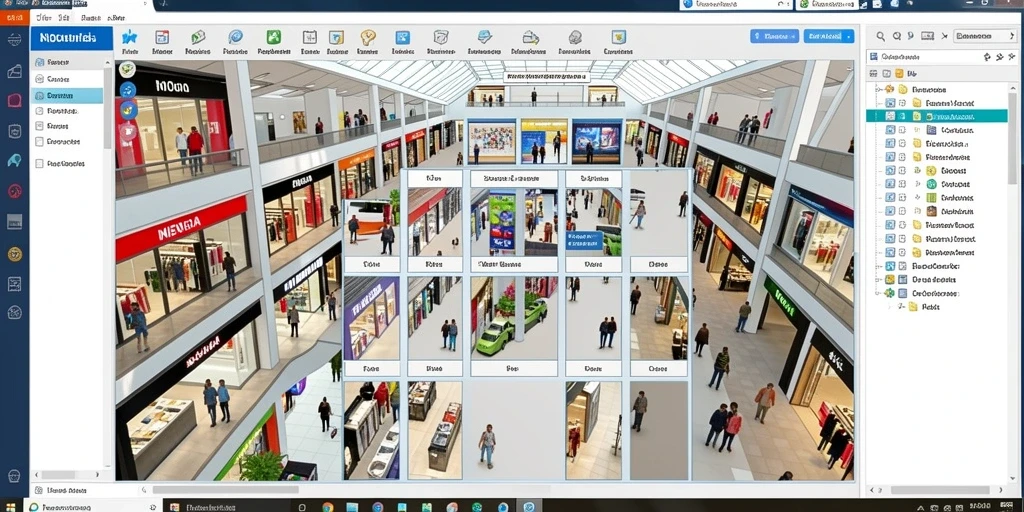Collapse the top-level folder node in the tree
The height and width of the screenshot is (512, 1024).
(880, 89)
